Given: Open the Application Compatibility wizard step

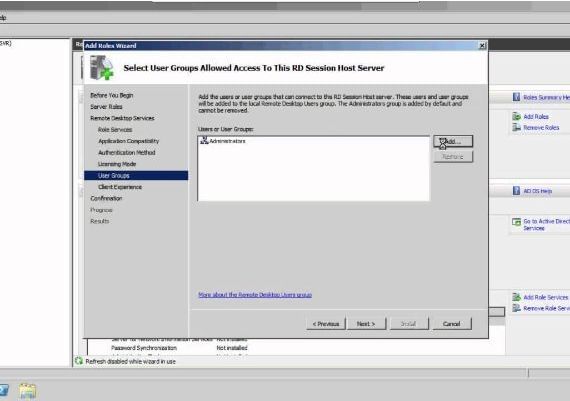Looking at the screenshot, I should click(129, 141).
